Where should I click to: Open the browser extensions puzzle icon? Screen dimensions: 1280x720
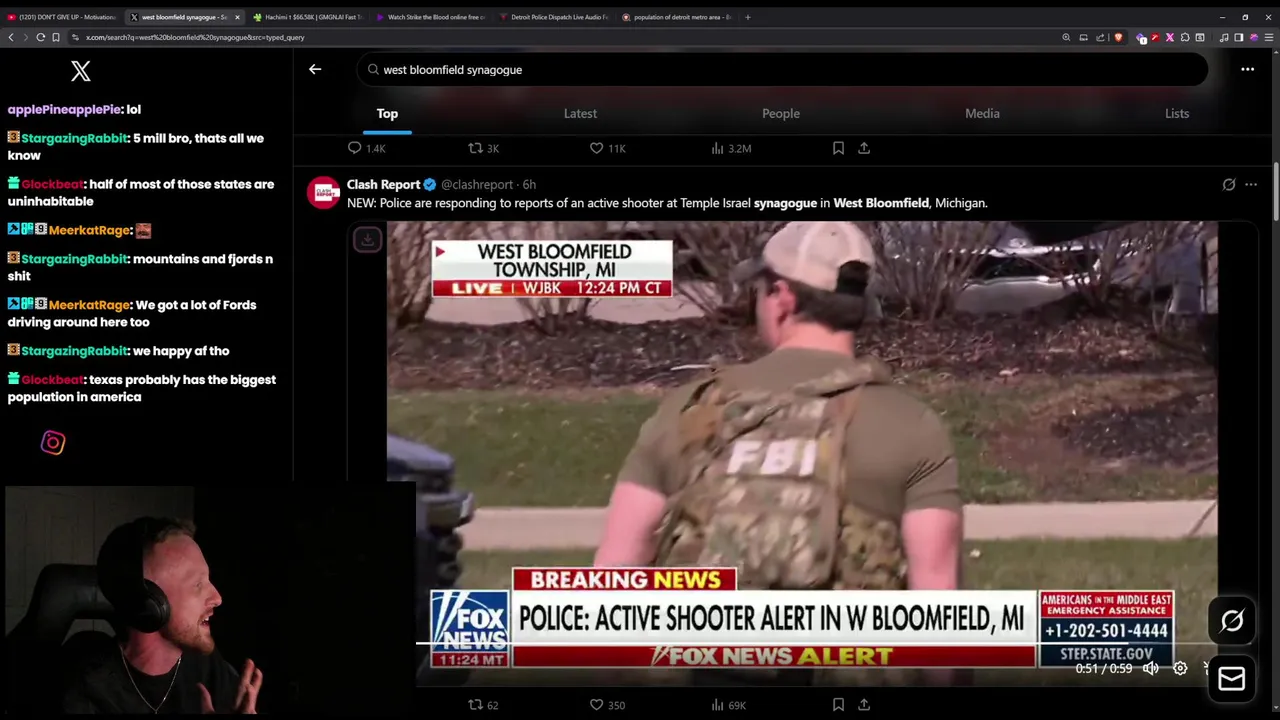tap(1185, 37)
